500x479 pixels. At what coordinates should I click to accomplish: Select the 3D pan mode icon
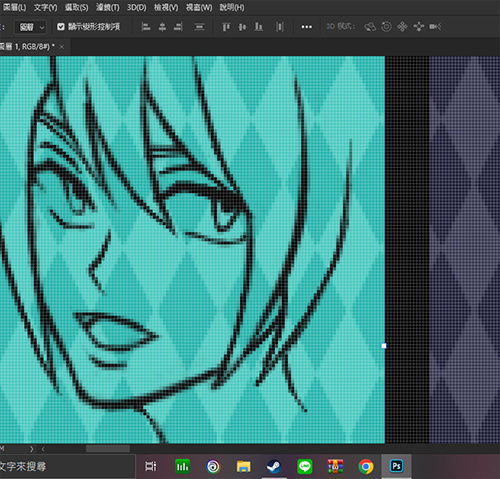[403, 27]
